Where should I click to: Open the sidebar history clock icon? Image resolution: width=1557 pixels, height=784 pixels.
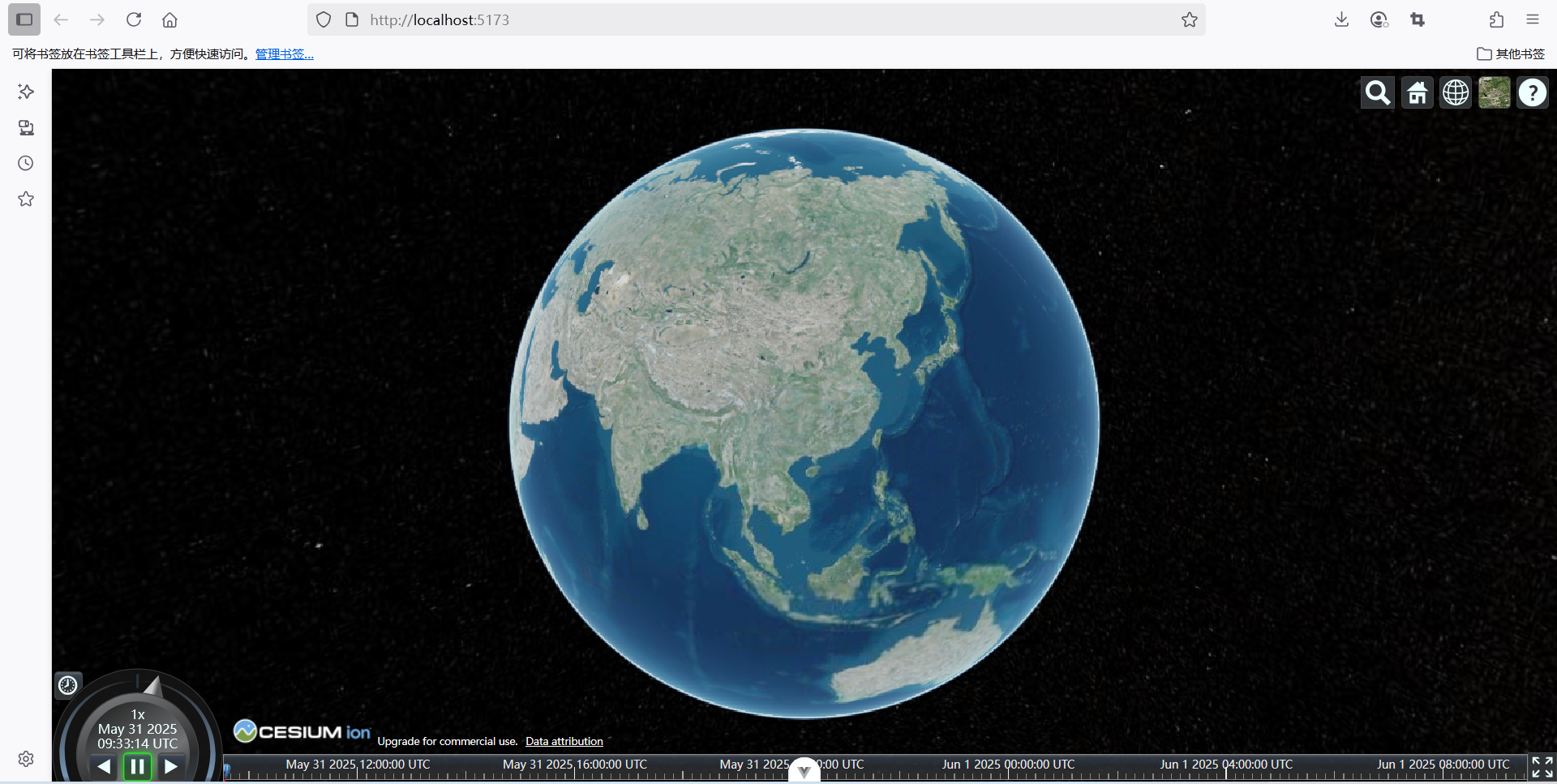(26, 163)
